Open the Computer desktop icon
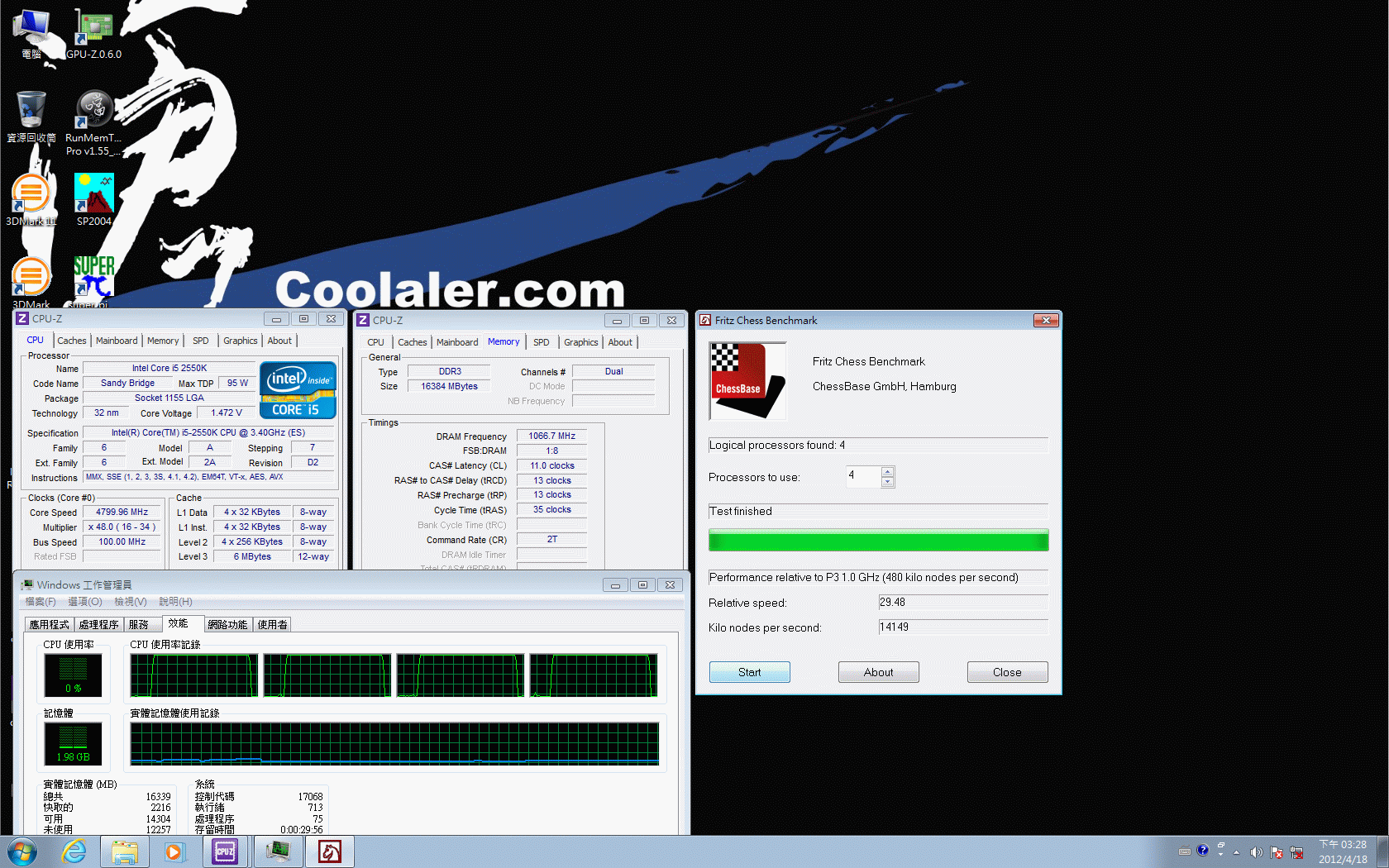Viewport: 1389px width, 868px height. 31,33
